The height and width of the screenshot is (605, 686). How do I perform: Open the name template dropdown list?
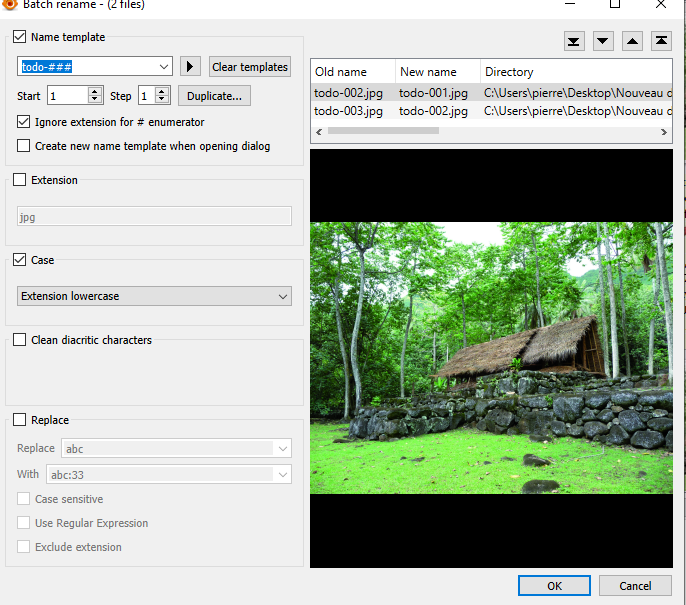(165, 67)
